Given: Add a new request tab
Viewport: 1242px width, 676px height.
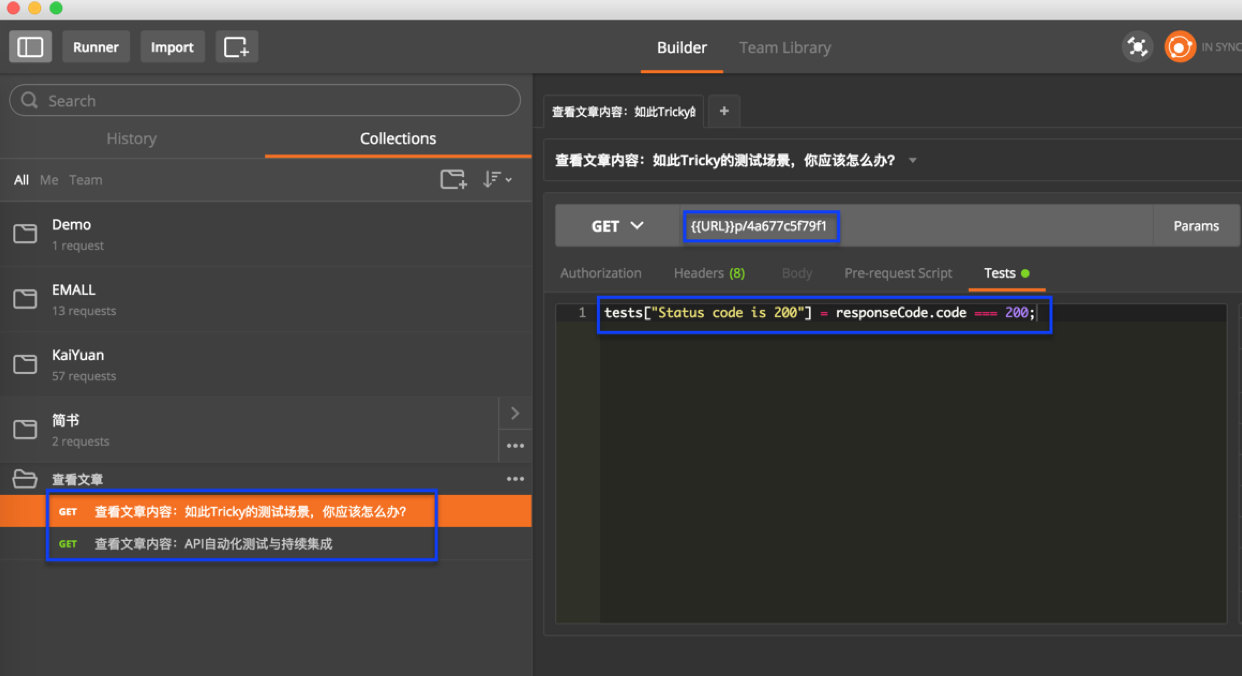Looking at the screenshot, I should [x=724, y=111].
